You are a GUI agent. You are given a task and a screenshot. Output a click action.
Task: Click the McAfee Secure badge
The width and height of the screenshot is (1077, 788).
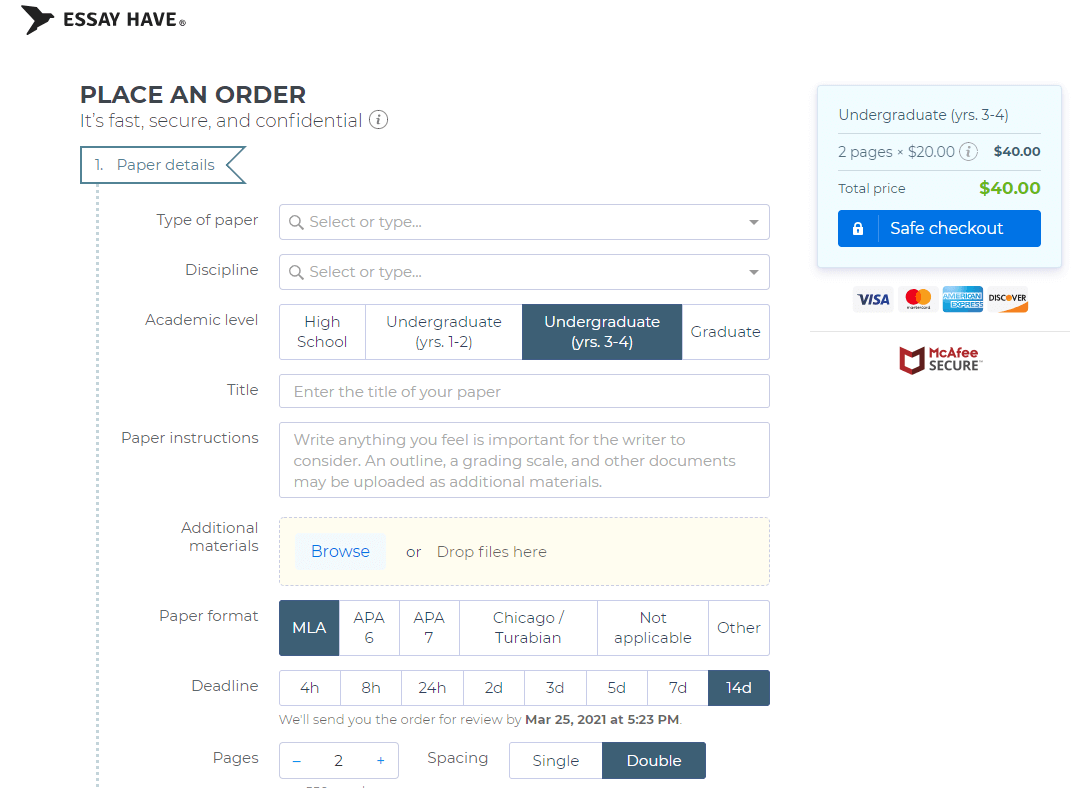click(x=939, y=360)
